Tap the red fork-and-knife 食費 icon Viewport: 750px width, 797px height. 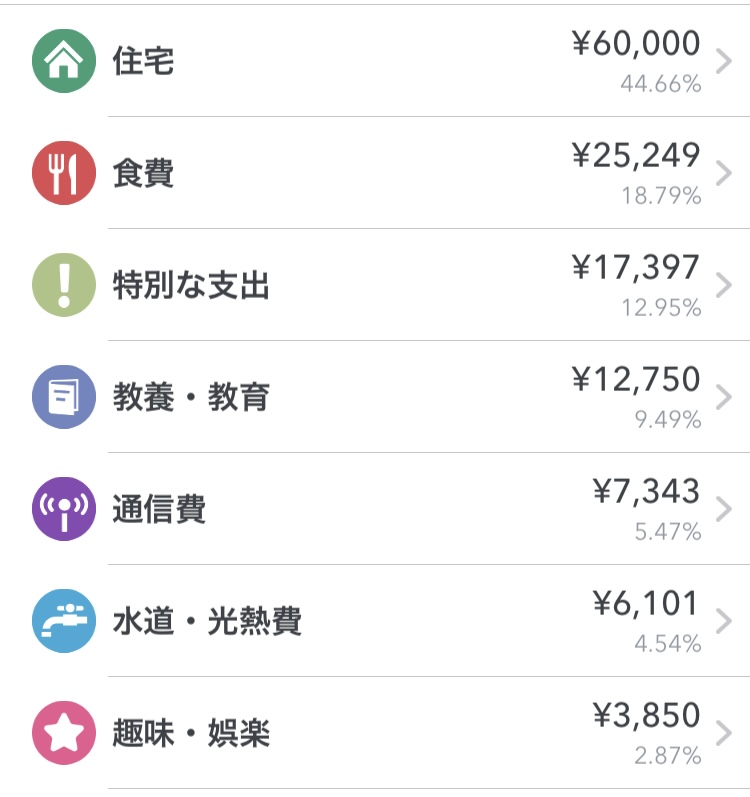click(64, 173)
